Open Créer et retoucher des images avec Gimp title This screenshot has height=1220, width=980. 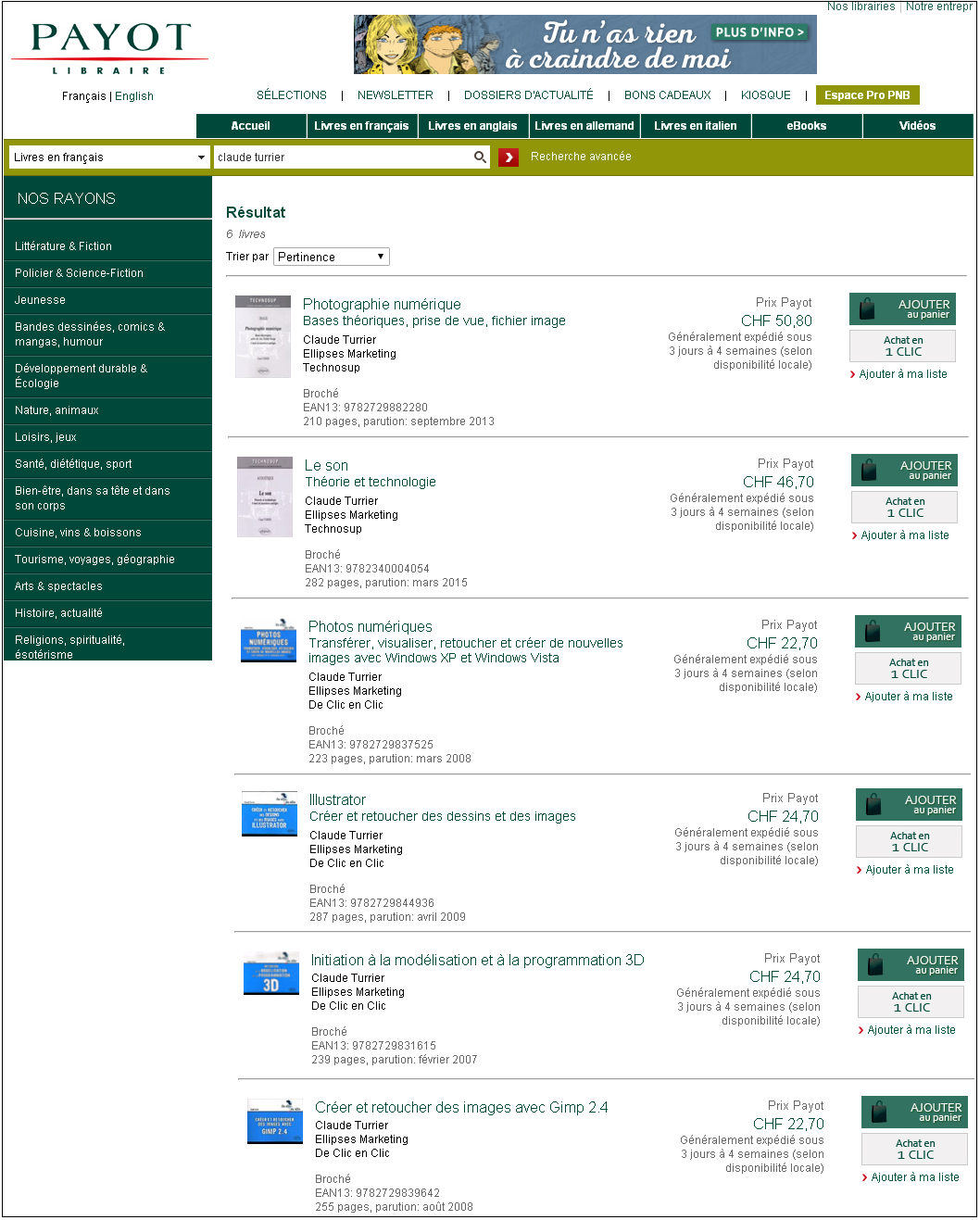461,1107
